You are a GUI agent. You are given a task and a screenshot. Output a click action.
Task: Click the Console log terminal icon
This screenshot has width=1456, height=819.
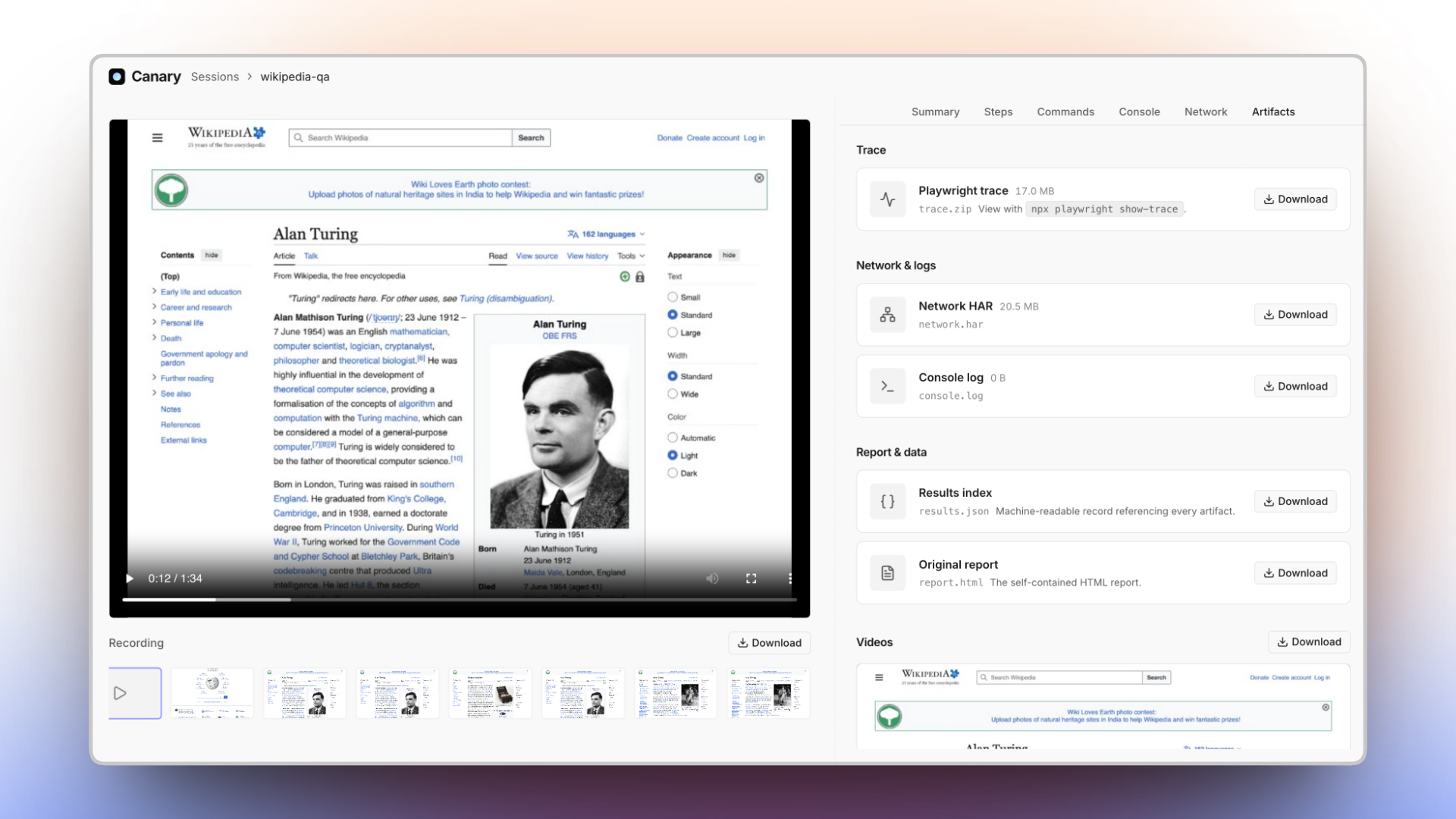[888, 386]
